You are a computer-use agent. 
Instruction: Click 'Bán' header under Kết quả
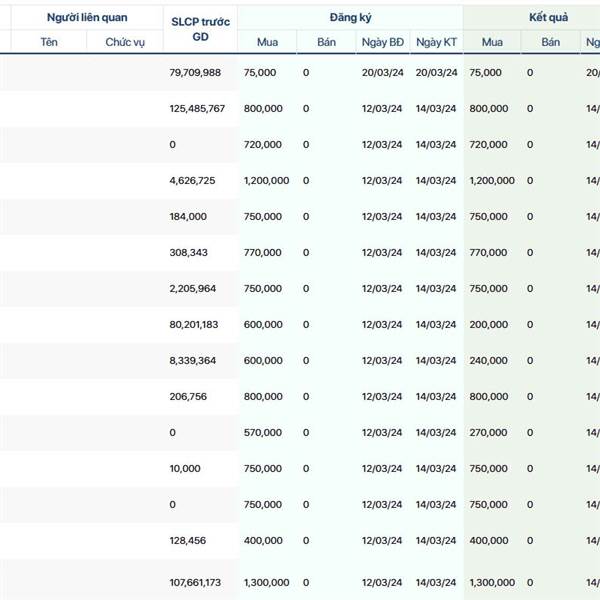click(551, 42)
